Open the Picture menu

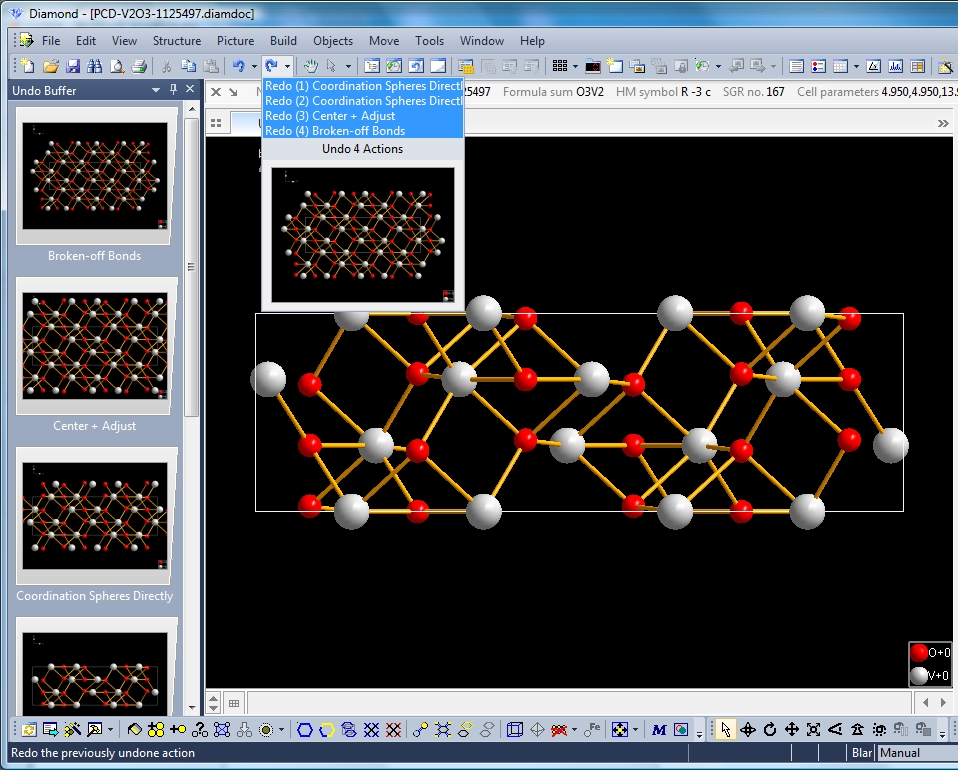pos(235,41)
